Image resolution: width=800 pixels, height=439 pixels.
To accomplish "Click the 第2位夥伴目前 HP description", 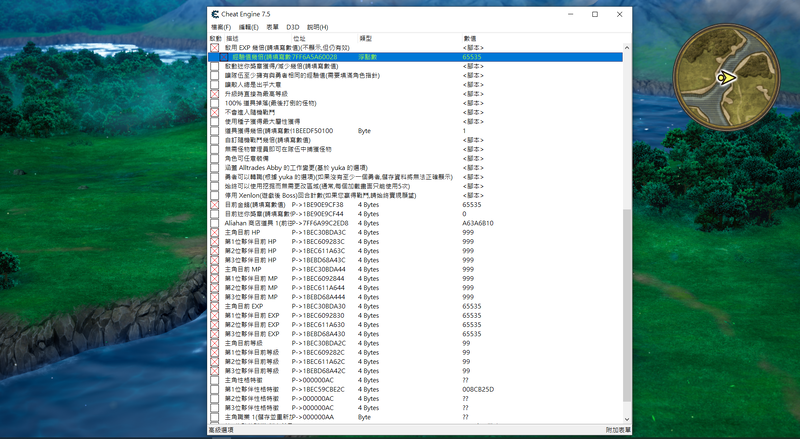I will [x=251, y=251].
